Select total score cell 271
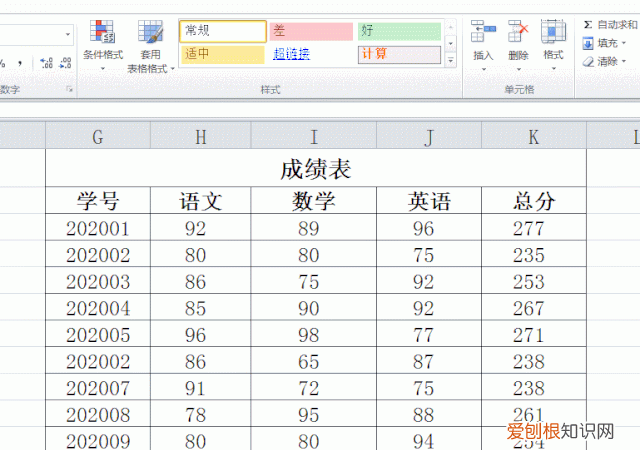The width and height of the screenshot is (640, 450). coord(534,334)
